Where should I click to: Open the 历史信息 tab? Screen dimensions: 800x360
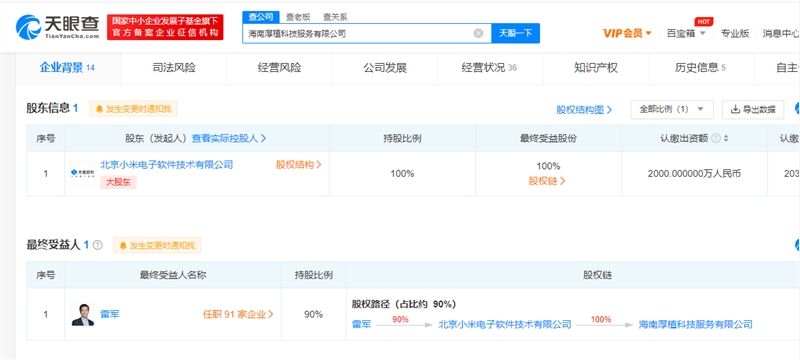tap(701, 68)
